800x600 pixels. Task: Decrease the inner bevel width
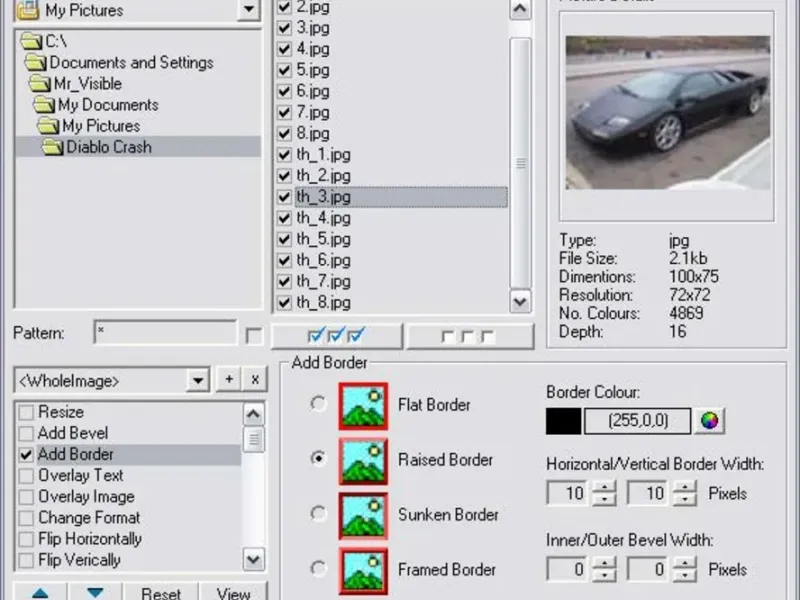pos(605,576)
